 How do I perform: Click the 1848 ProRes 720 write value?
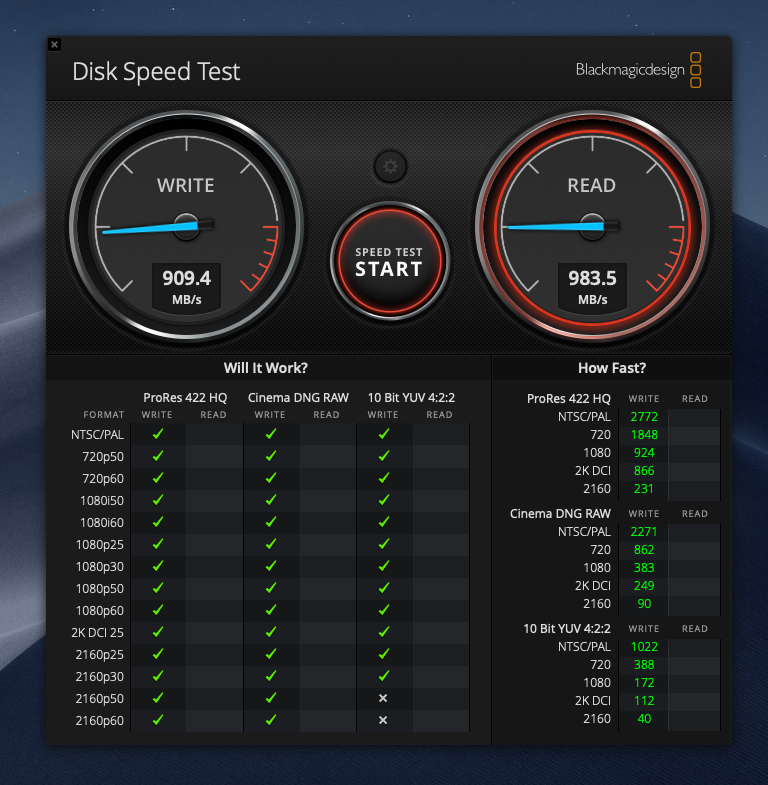tap(644, 435)
